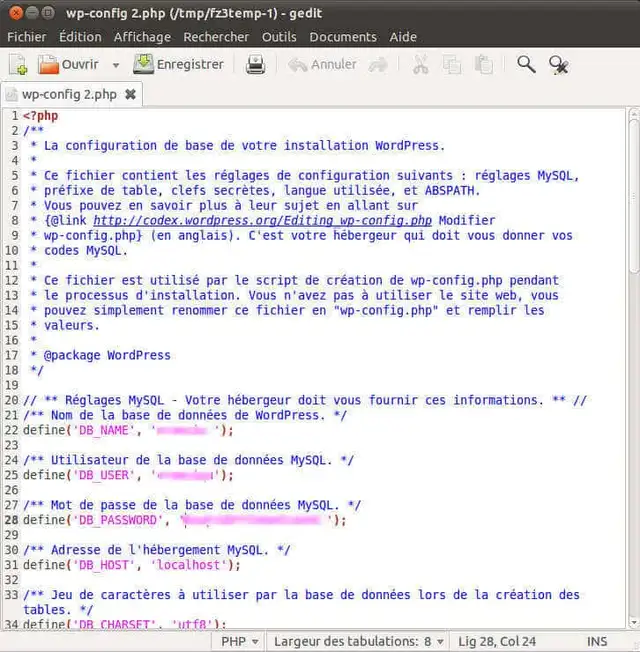
Task: Save the file with Enregistrer
Action: (178, 64)
